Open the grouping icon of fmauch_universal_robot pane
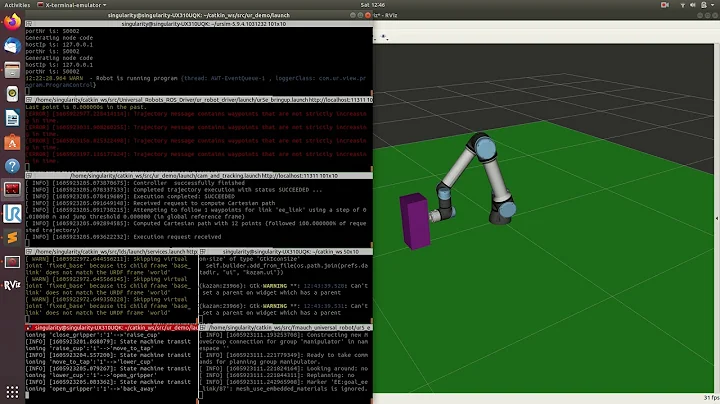Image resolution: width=720 pixels, height=404 pixels. 202,327
